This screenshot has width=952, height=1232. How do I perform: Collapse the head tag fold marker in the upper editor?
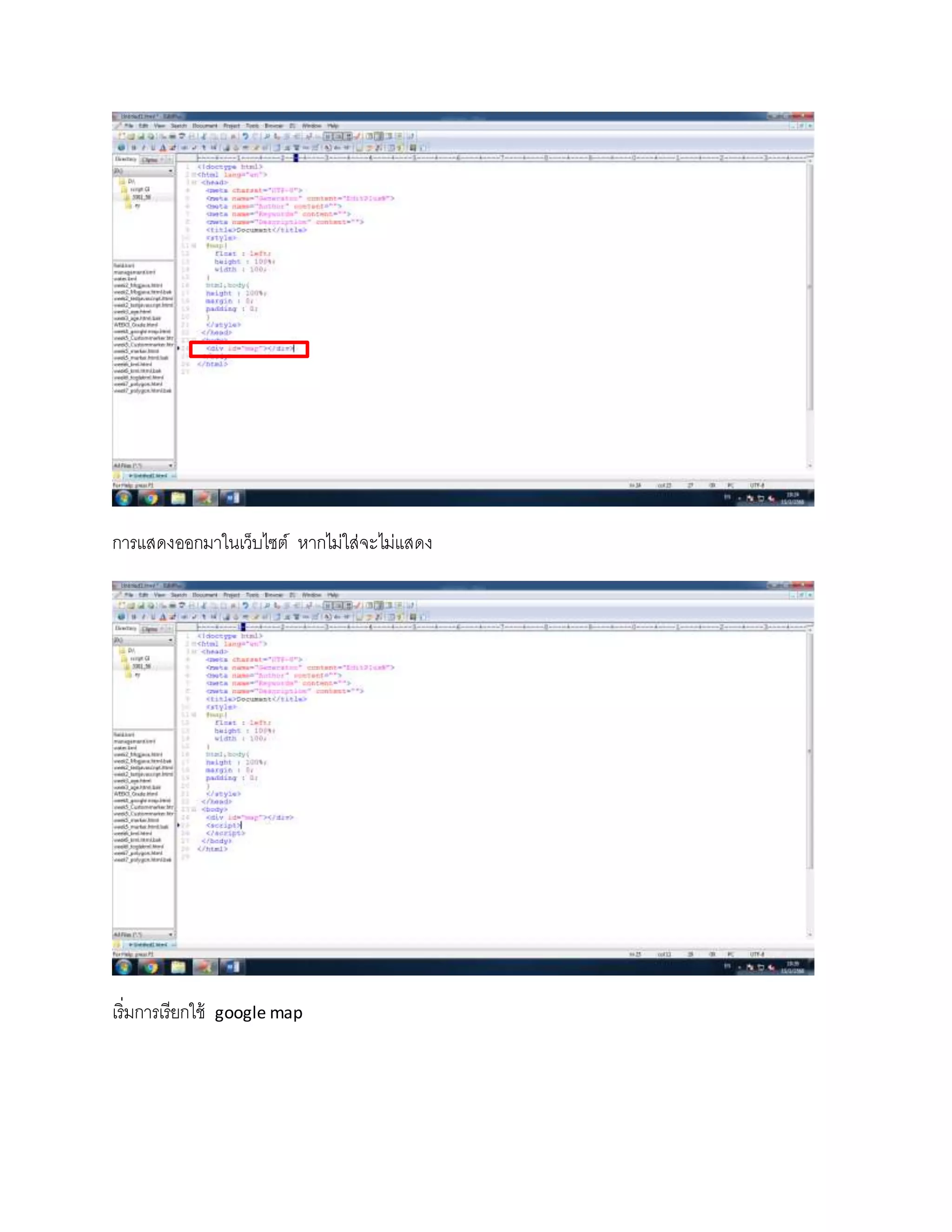(193, 183)
